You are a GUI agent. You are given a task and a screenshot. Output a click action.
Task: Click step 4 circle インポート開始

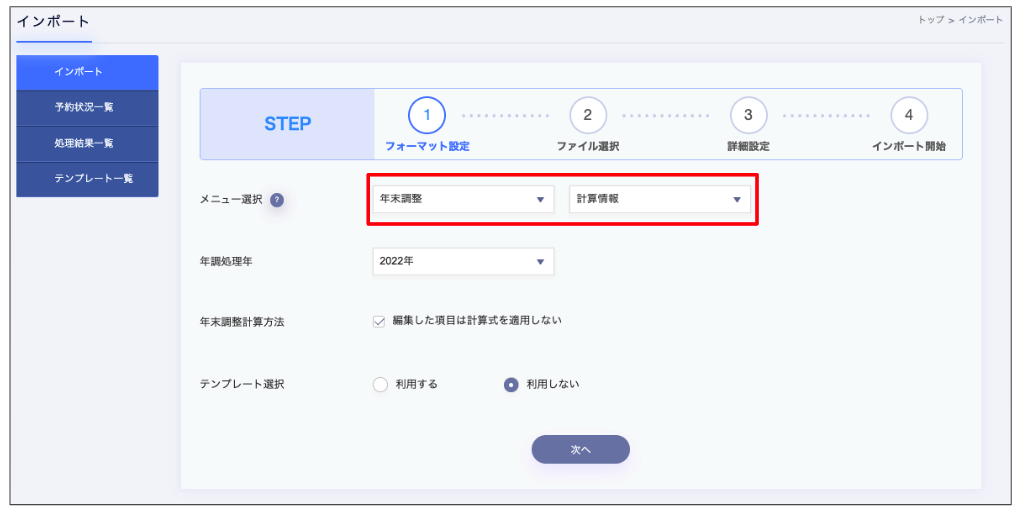(x=908, y=115)
